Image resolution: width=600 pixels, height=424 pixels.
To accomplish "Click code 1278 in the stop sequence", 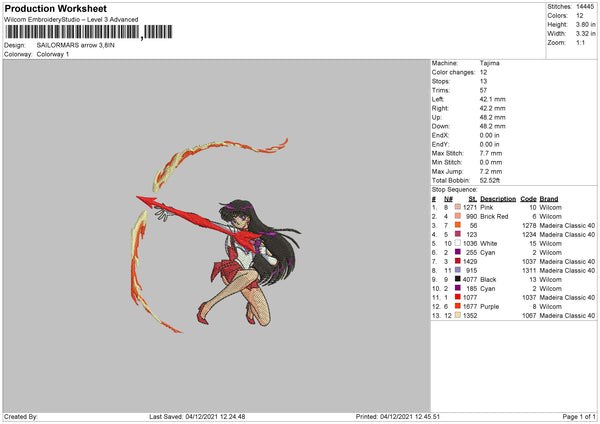I will pos(529,225).
